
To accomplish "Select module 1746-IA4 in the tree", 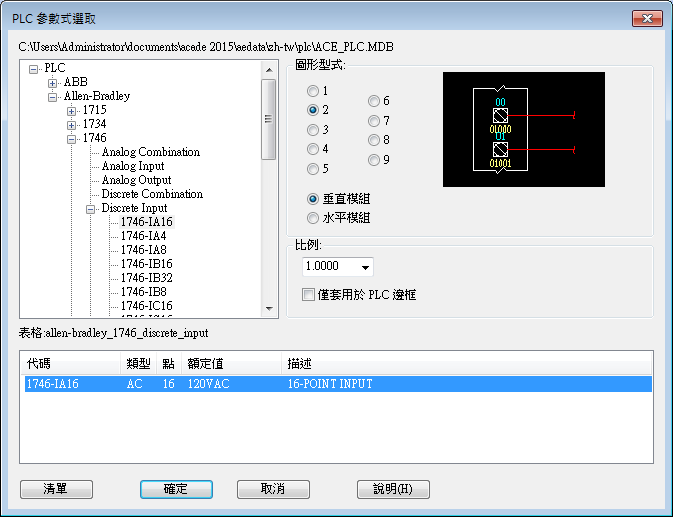I will [x=143, y=236].
